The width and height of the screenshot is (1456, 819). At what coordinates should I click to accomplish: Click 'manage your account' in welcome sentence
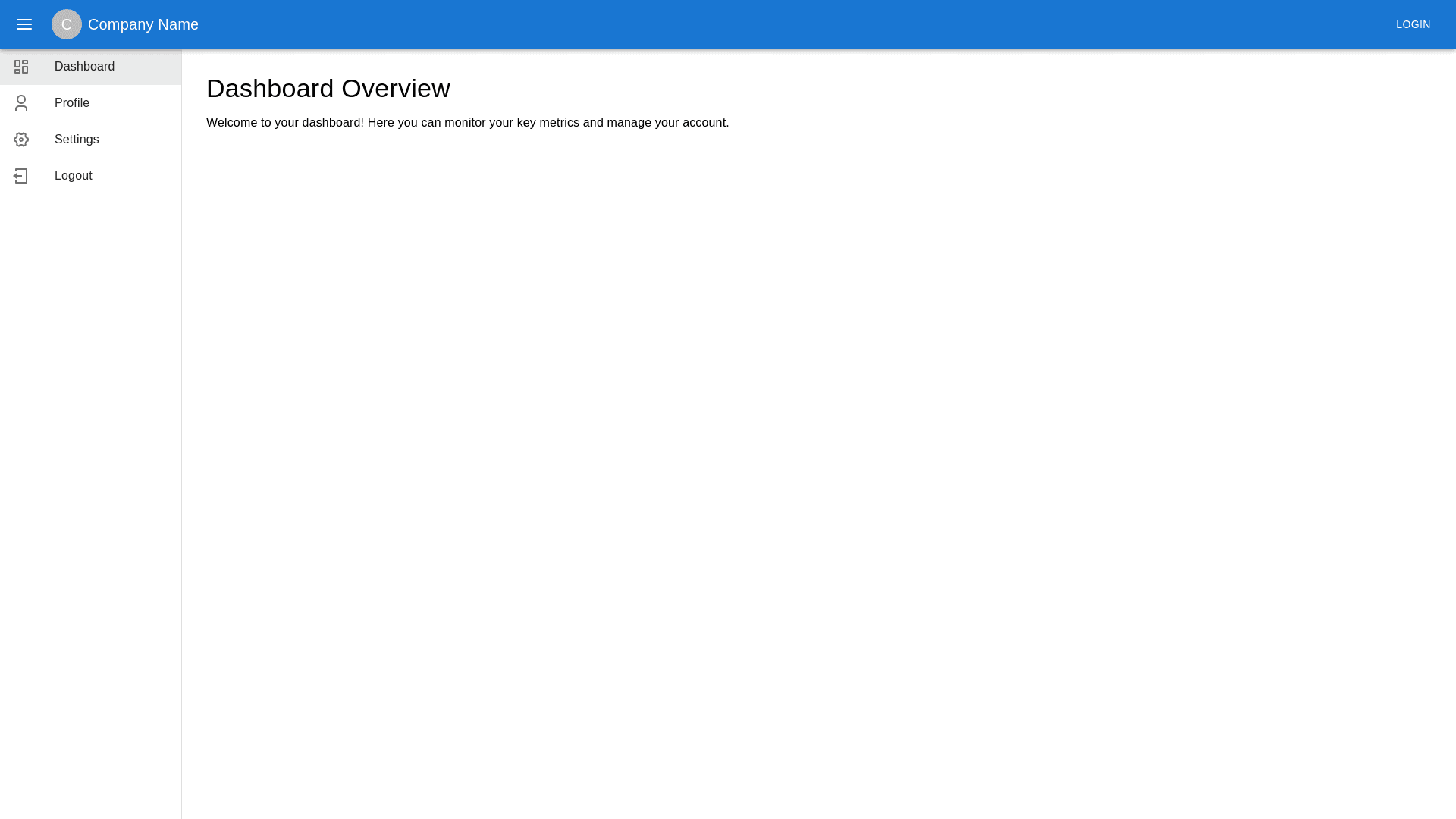coord(667,123)
